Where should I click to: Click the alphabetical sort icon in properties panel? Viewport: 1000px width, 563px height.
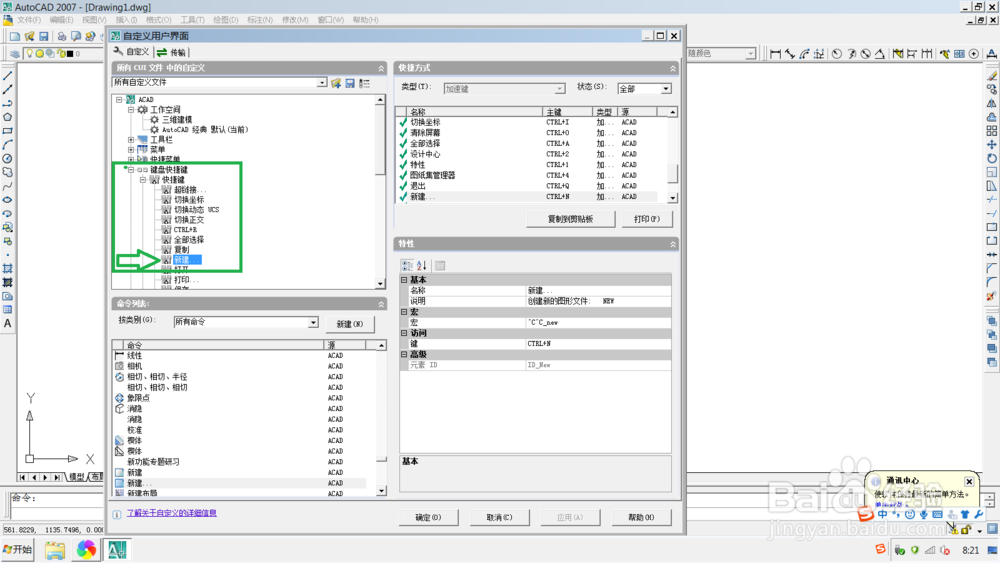pos(422,265)
